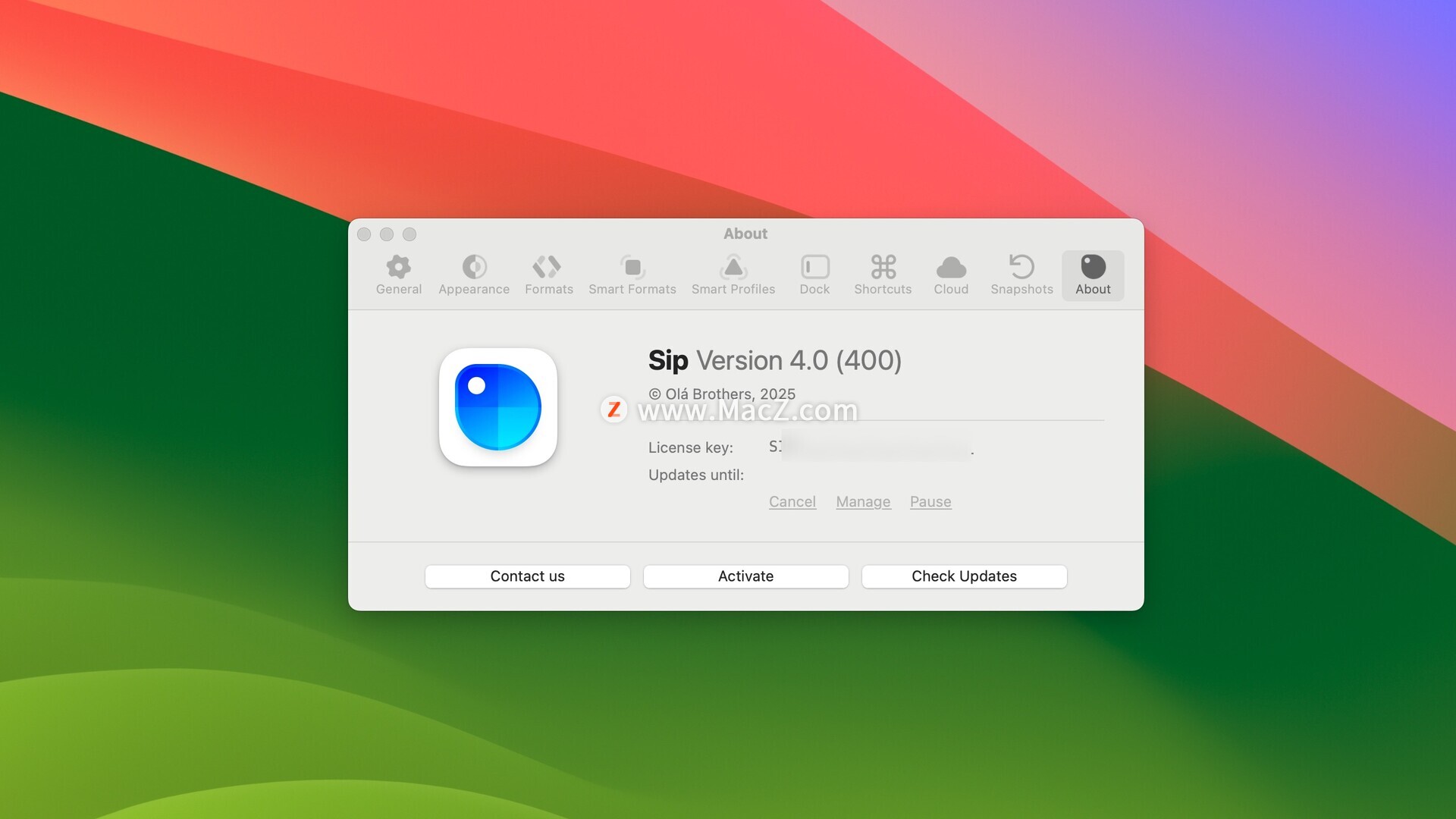Screen dimensions: 1456x819
Task: Check for updates with Check Updates
Action: click(964, 576)
